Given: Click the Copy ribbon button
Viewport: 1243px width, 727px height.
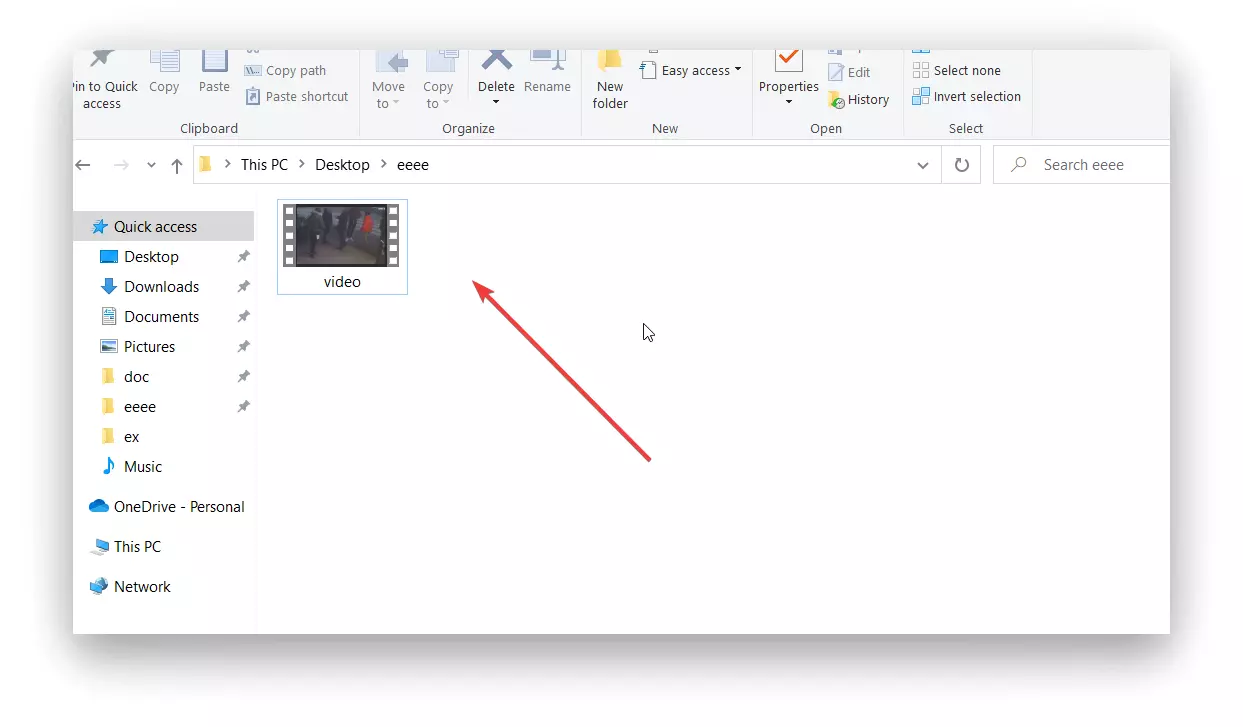Looking at the screenshot, I should coord(164,73).
